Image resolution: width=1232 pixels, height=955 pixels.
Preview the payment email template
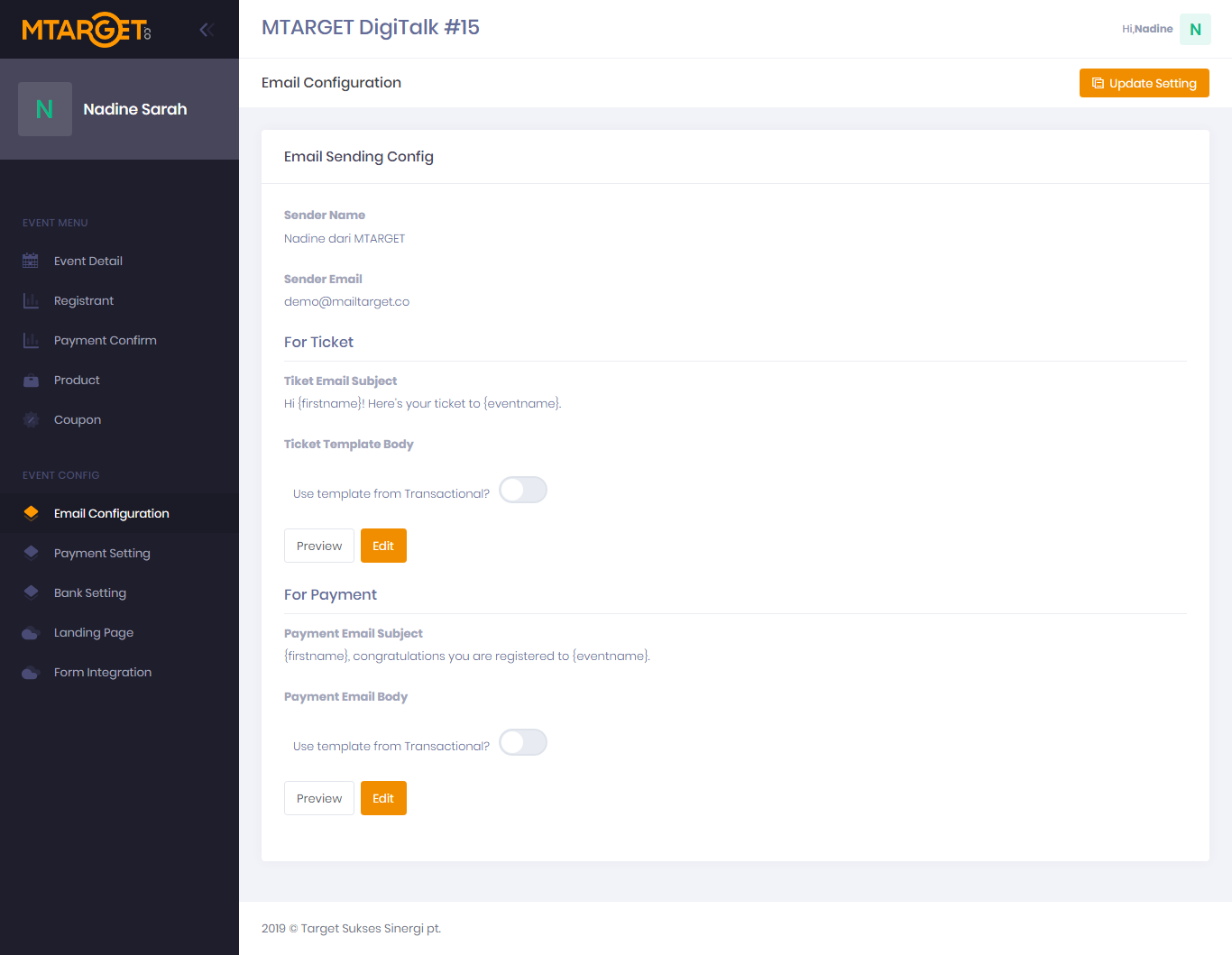pyautogui.click(x=319, y=798)
